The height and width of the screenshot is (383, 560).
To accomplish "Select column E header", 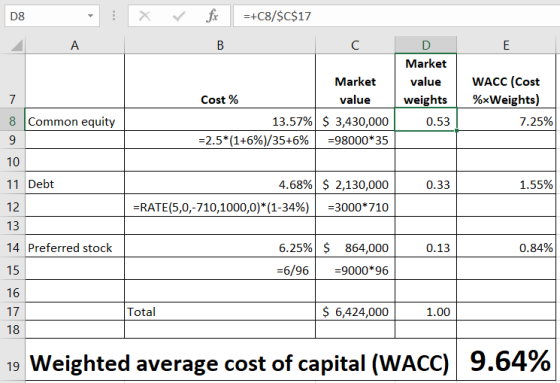I will coord(506,45).
